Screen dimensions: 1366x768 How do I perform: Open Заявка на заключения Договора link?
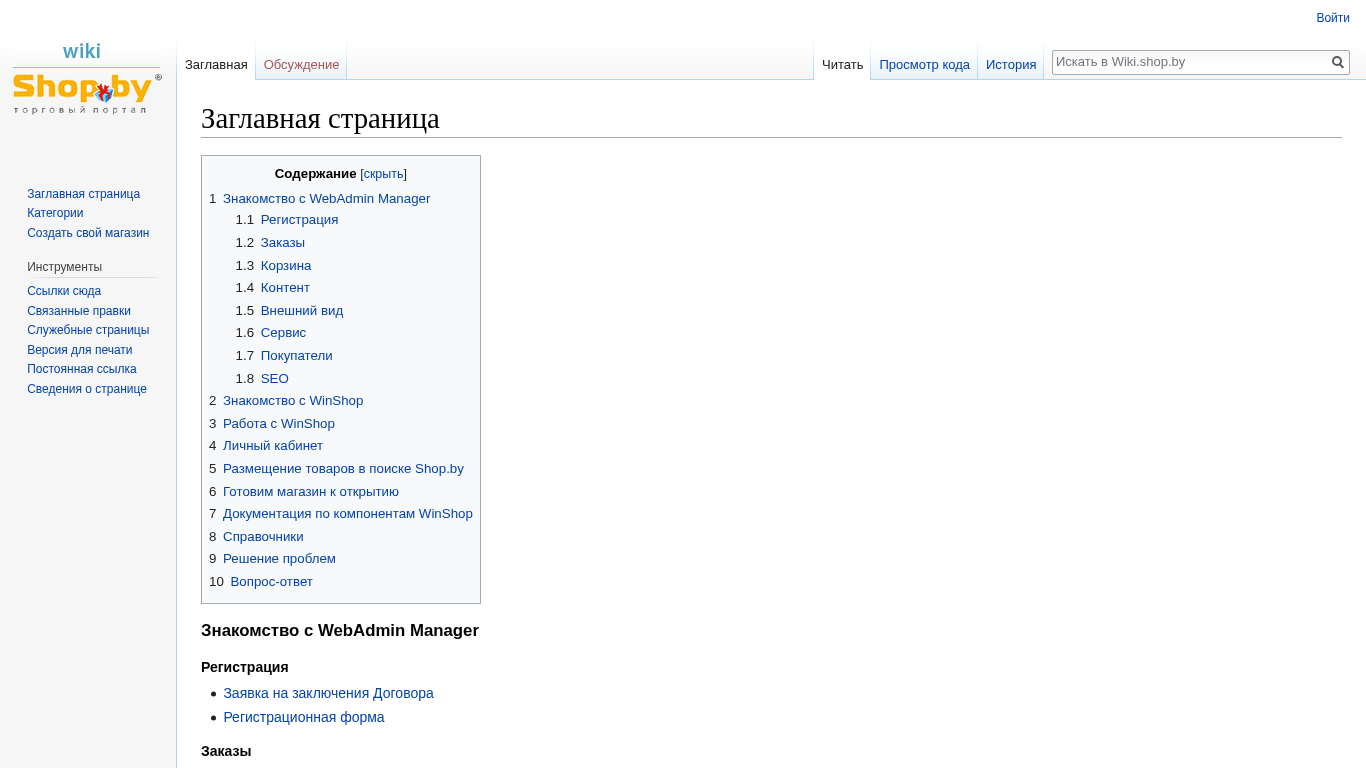[x=328, y=693]
